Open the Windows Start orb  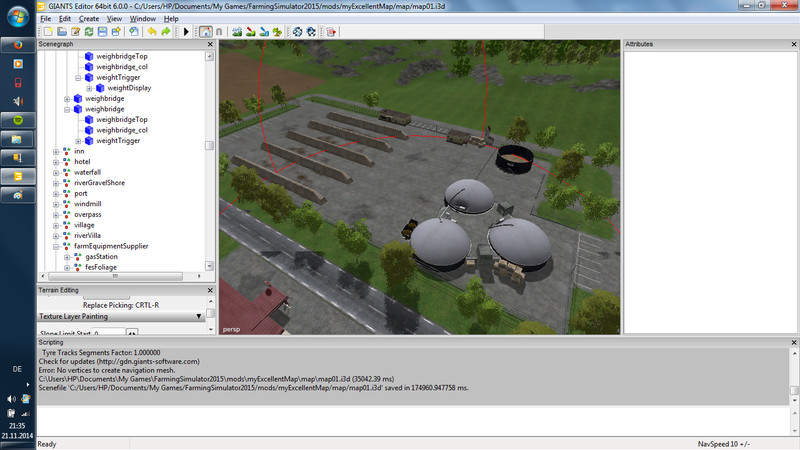pos(18,17)
